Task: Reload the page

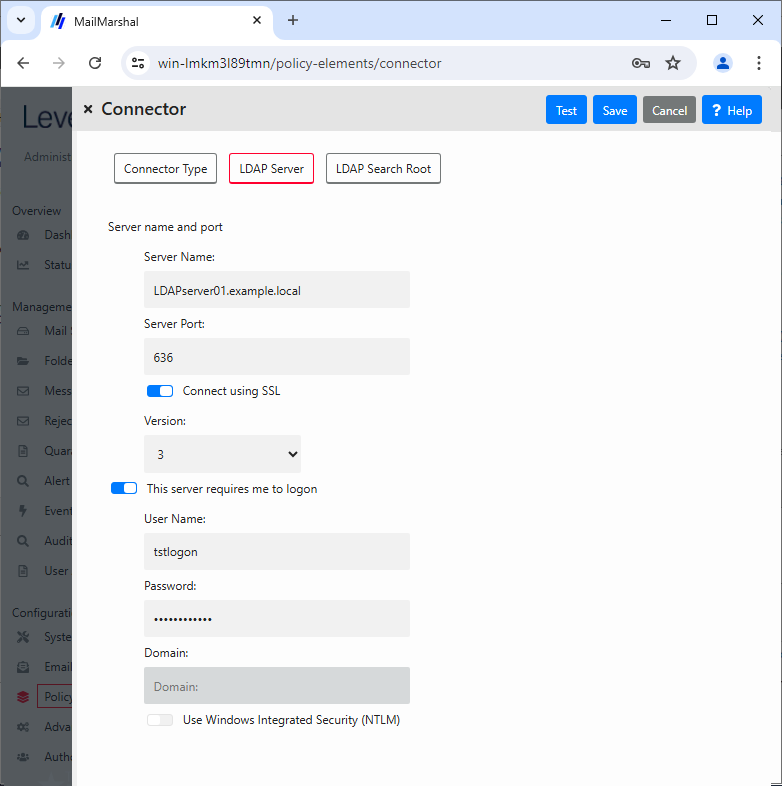Action: click(x=95, y=63)
